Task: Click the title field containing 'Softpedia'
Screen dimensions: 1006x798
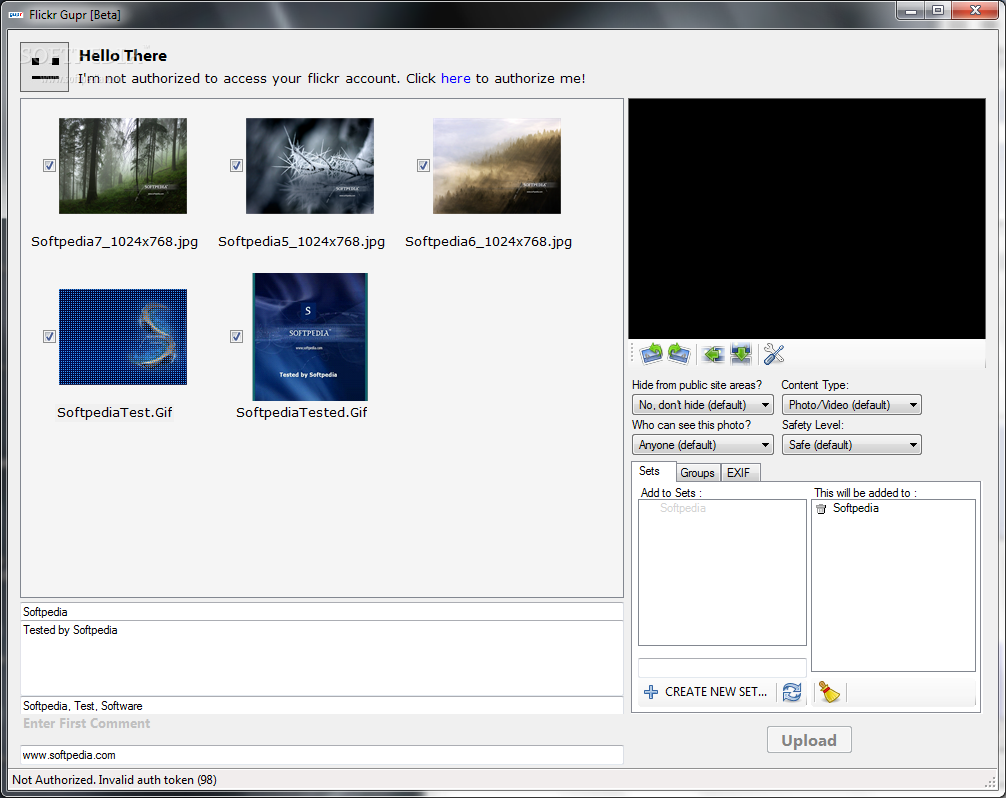Action: tap(321, 611)
